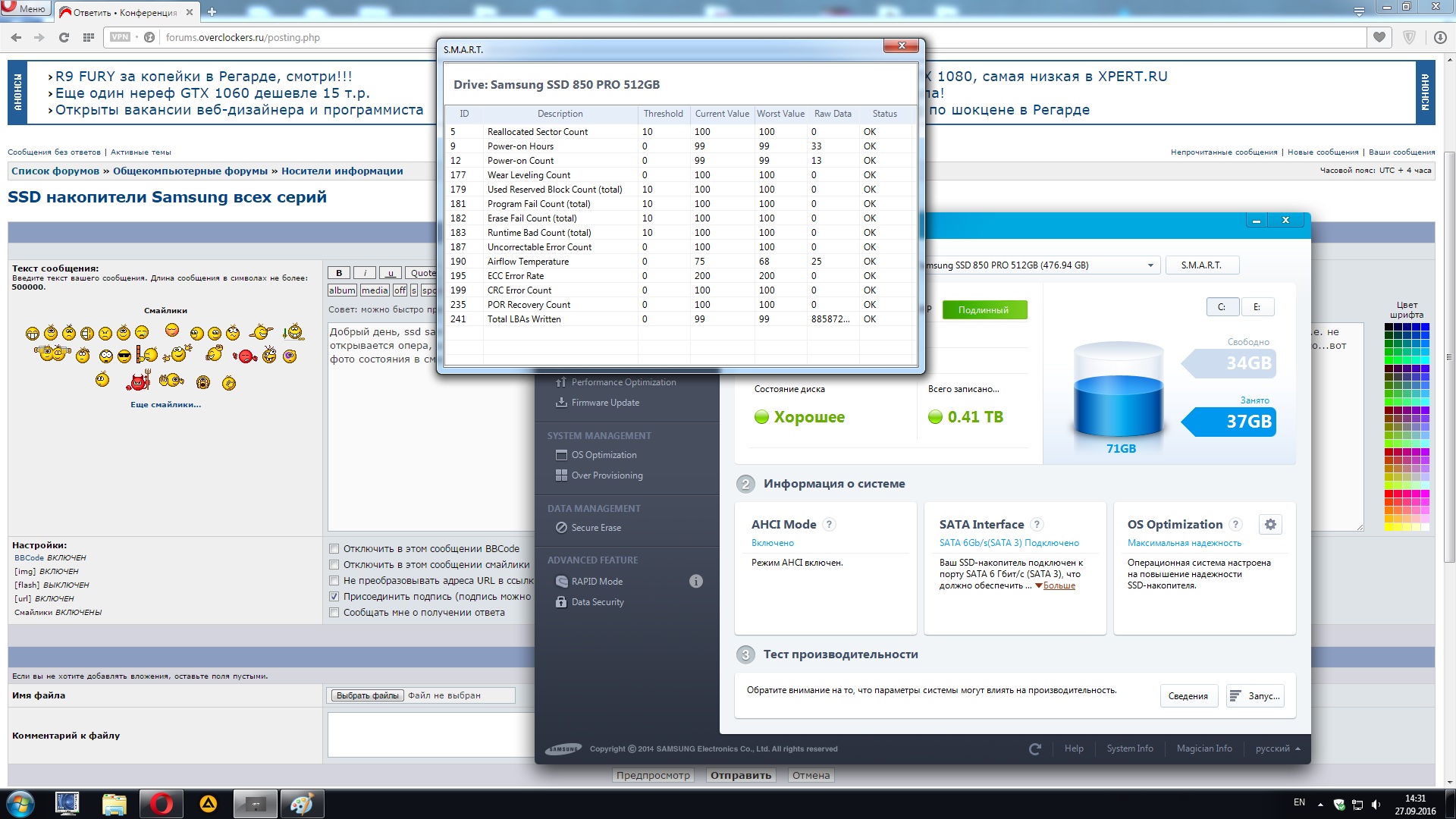Expand the SSD drive selection dropdown
Screen dimensions: 1456x819
pos(1150,265)
